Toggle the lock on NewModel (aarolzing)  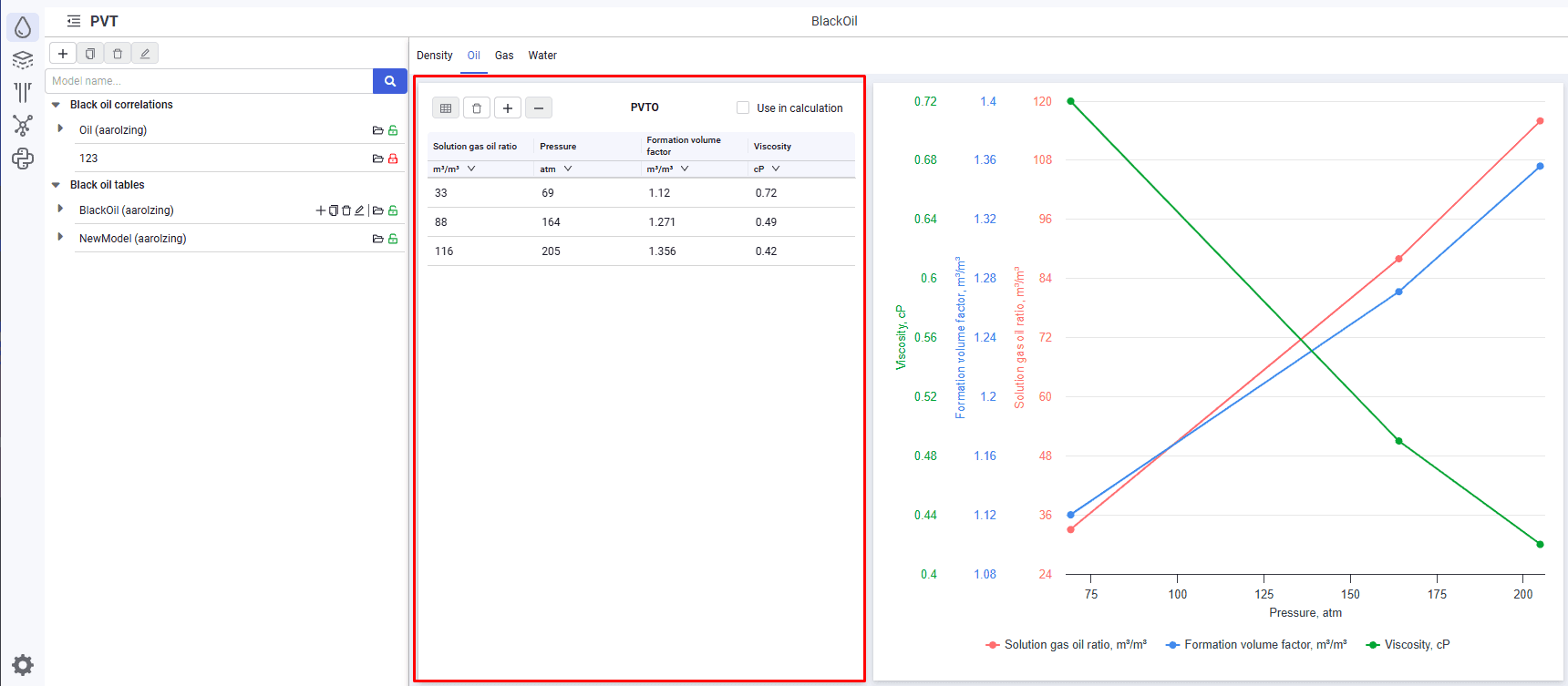[x=393, y=239]
